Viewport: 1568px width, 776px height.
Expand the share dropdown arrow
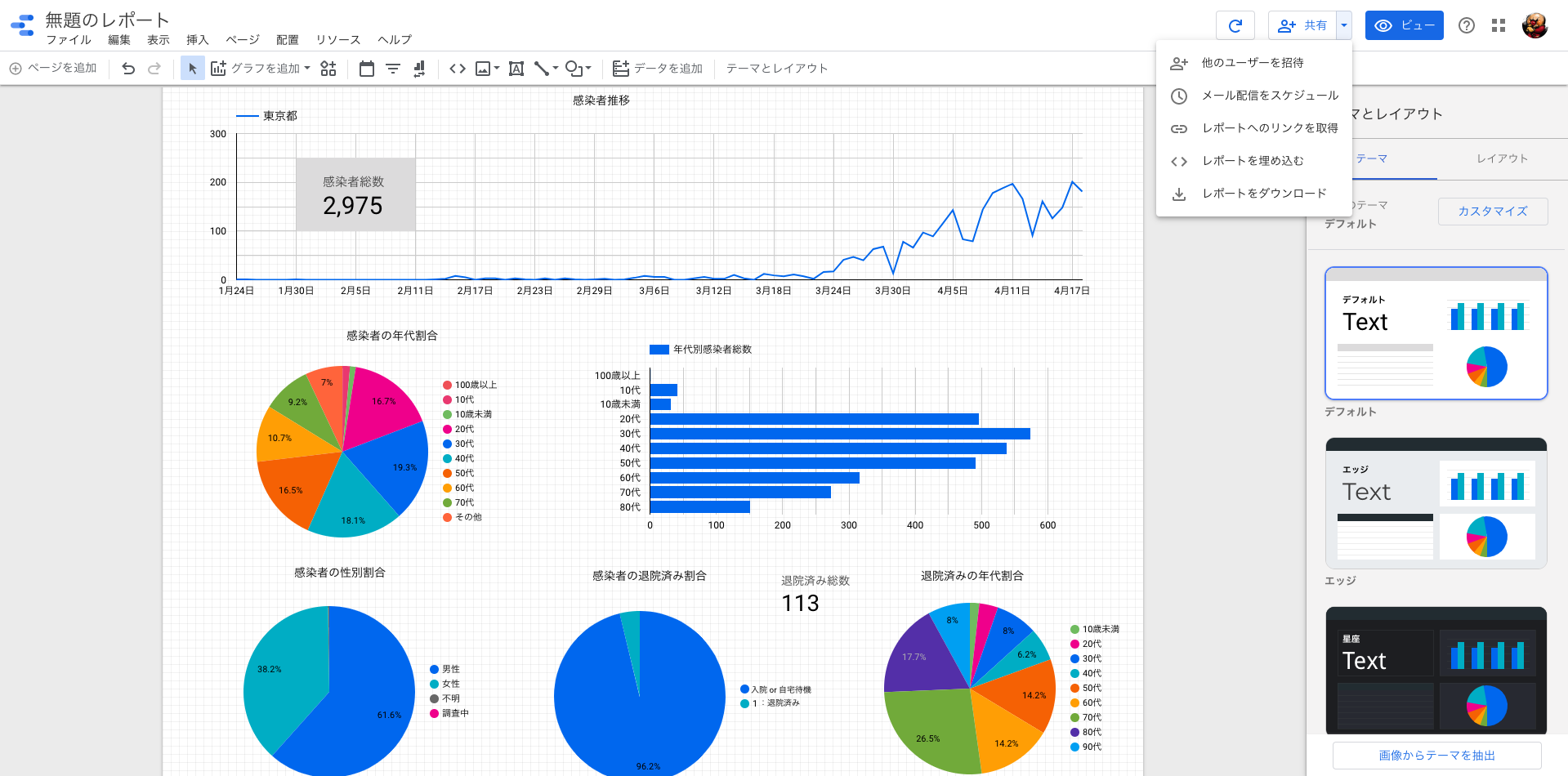pyautogui.click(x=1344, y=25)
